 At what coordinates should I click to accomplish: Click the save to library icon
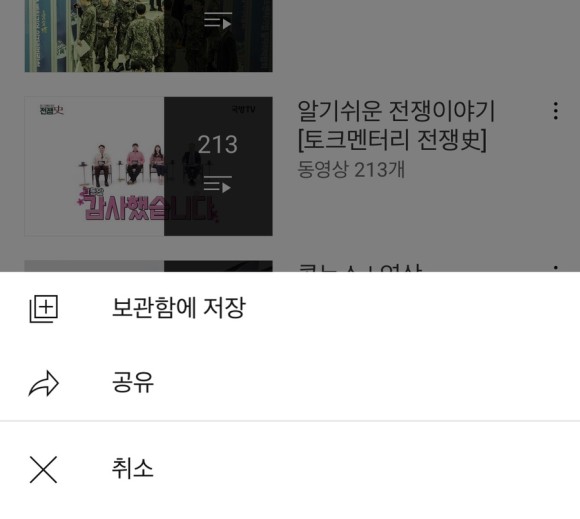(44, 309)
